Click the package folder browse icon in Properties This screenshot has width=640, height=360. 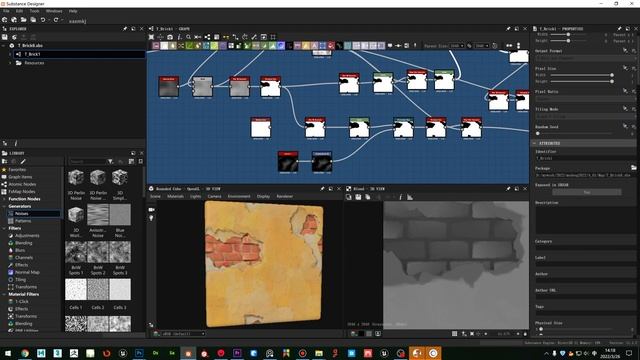(x=633, y=168)
